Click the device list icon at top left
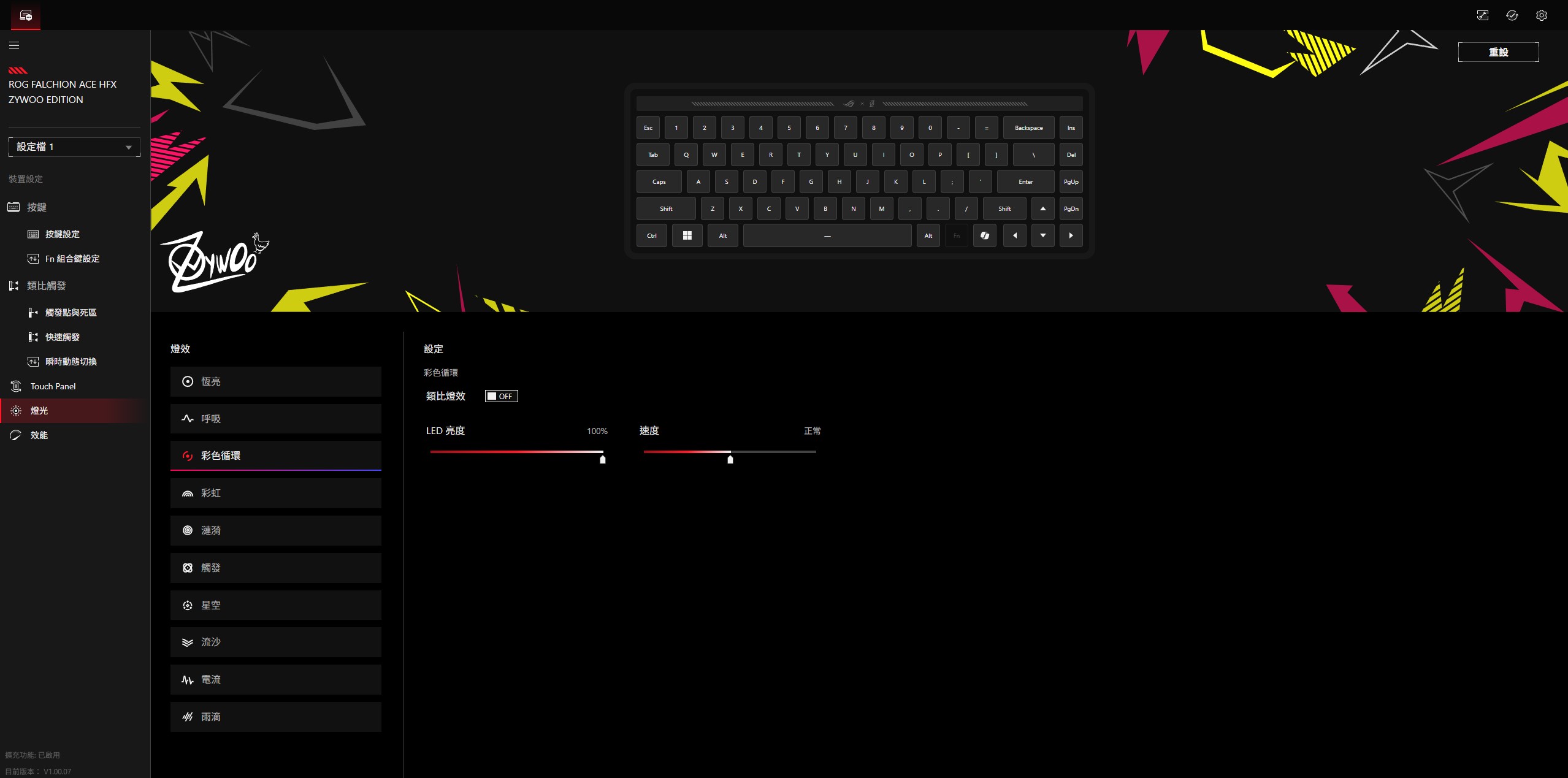The height and width of the screenshot is (778, 1568). [26, 15]
